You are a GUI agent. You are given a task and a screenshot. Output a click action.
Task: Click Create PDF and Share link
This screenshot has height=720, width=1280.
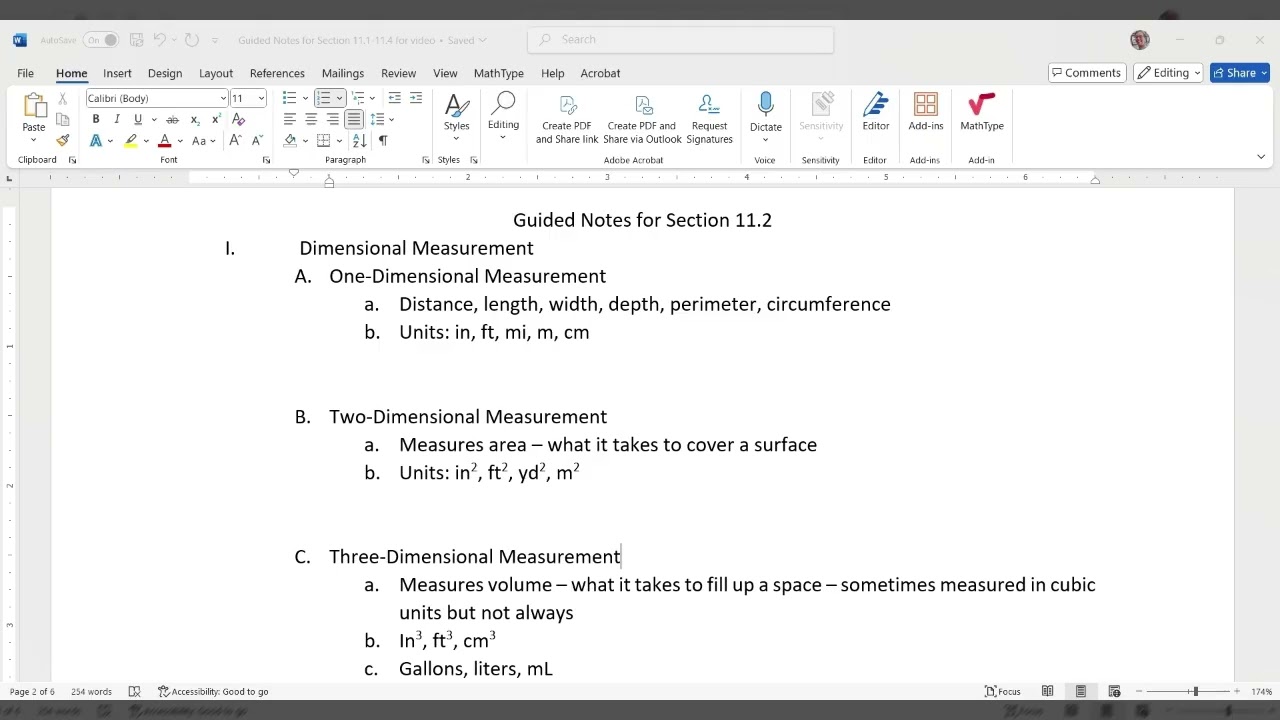pos(567,119)
